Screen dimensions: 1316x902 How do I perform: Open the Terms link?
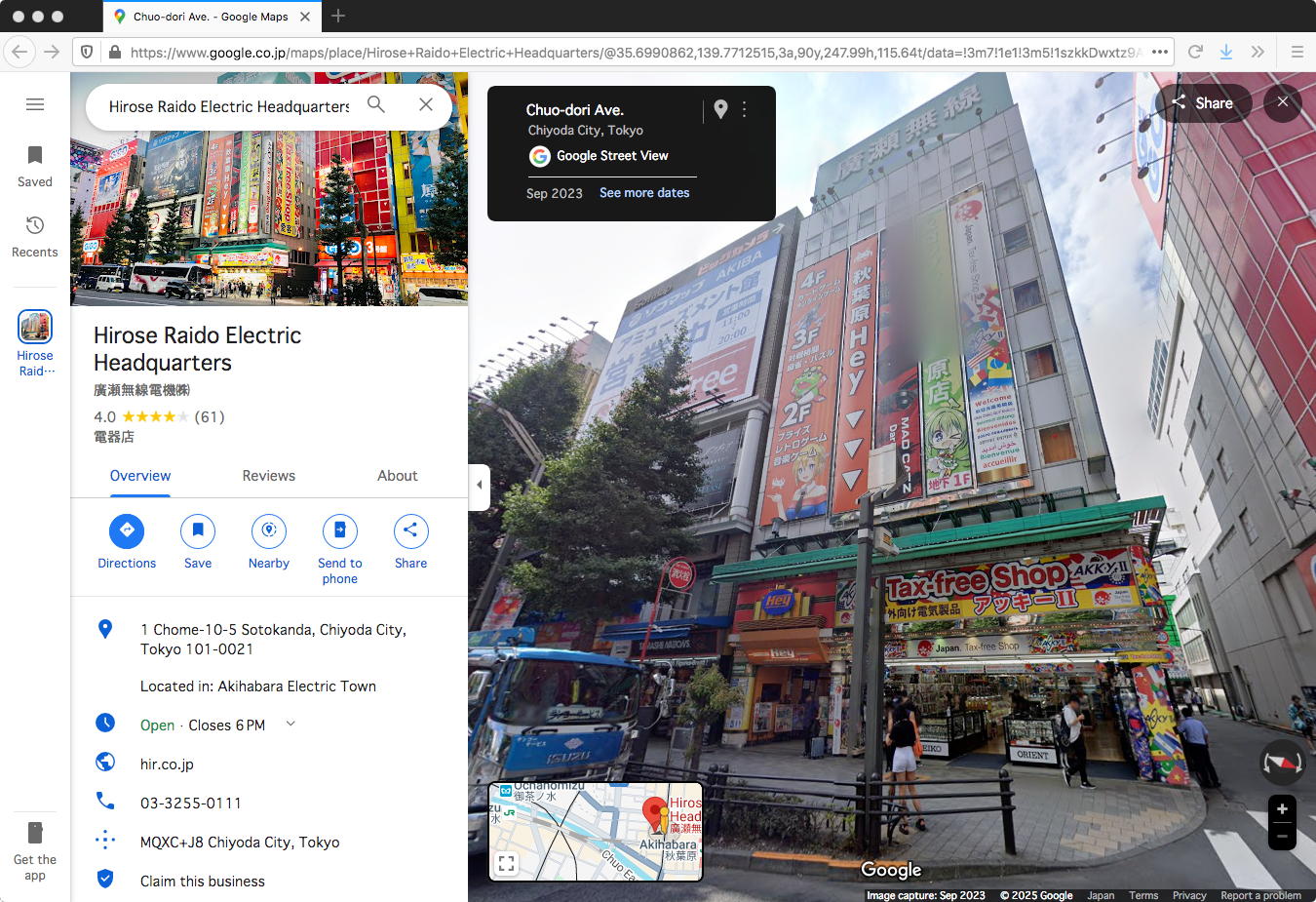(1143, 895)
